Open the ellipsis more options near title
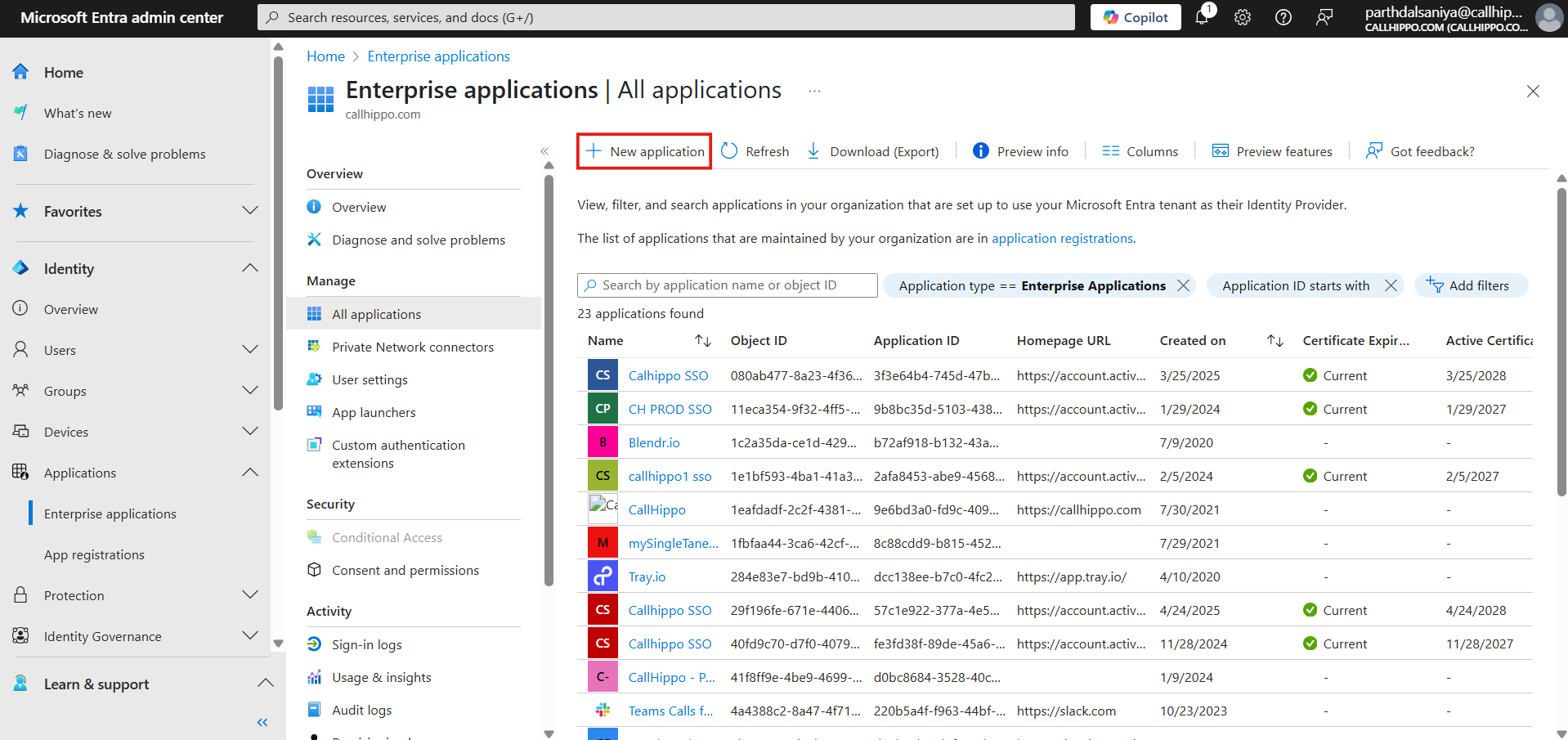The height and width of the screenshot is (740, 1568). click(814, 91)
